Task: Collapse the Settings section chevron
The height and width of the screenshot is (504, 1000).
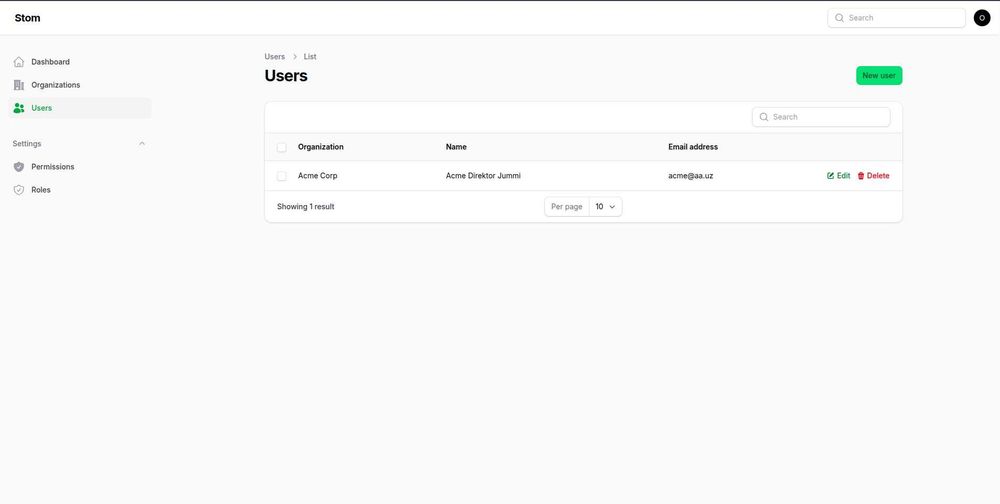Action: tap(142, 144)
